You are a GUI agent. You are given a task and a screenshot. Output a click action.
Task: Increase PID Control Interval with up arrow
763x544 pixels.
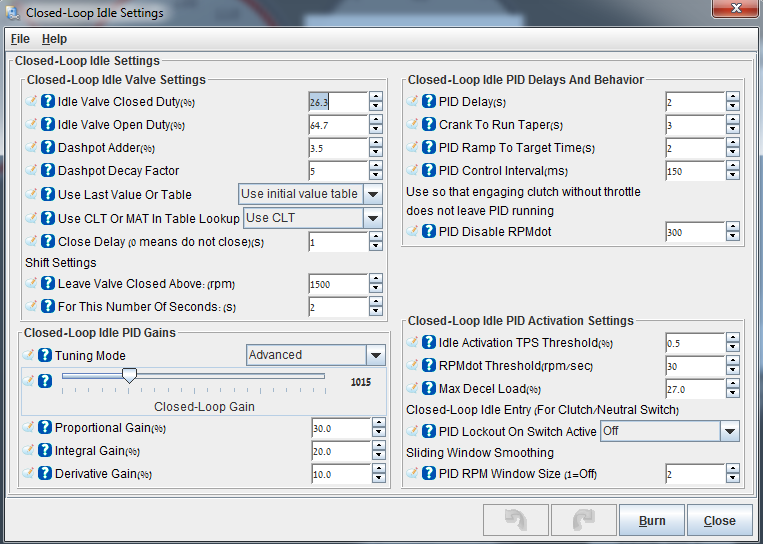(733, 165)
